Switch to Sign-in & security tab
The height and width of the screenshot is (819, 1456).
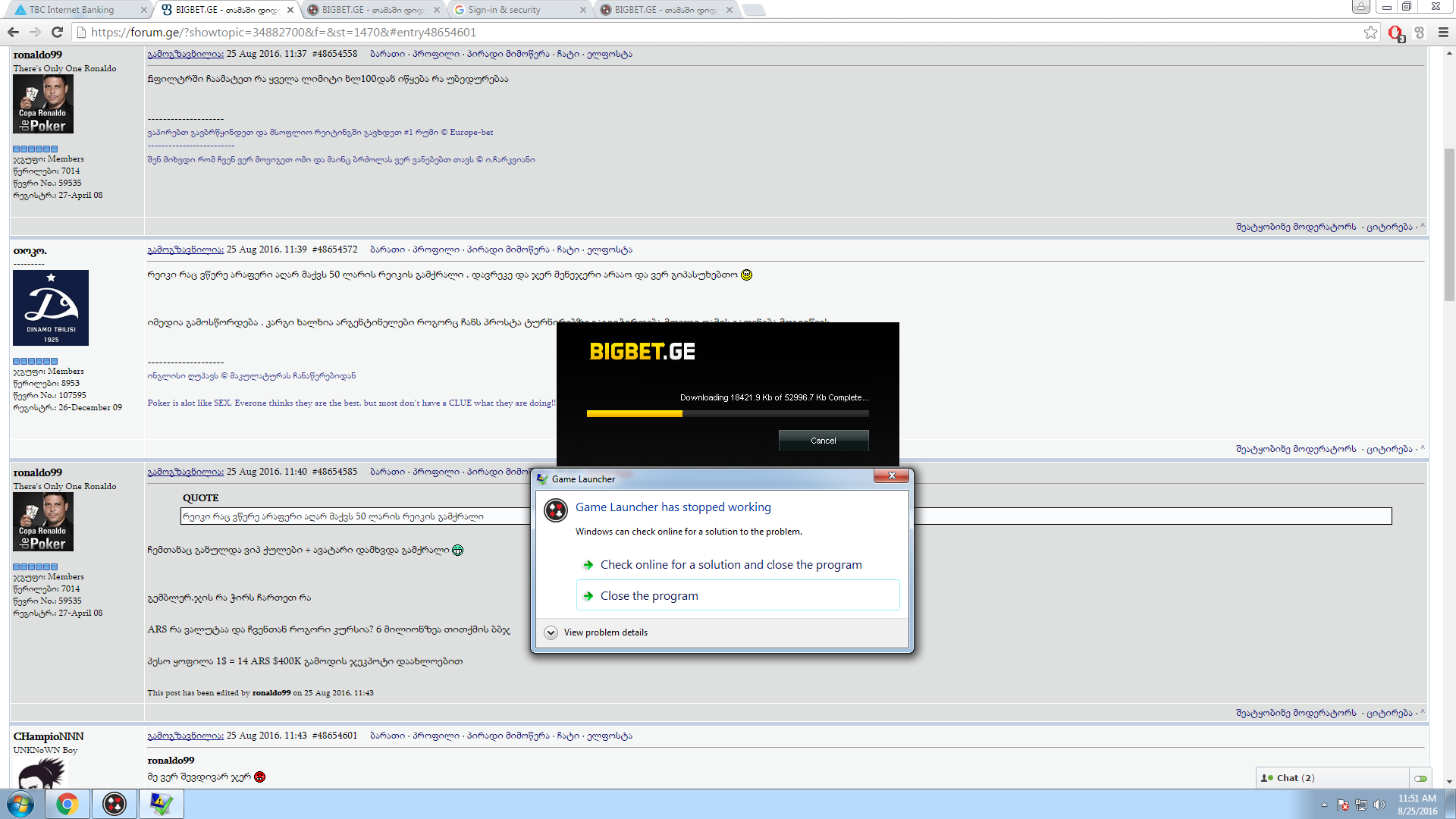tap(504, 10)
